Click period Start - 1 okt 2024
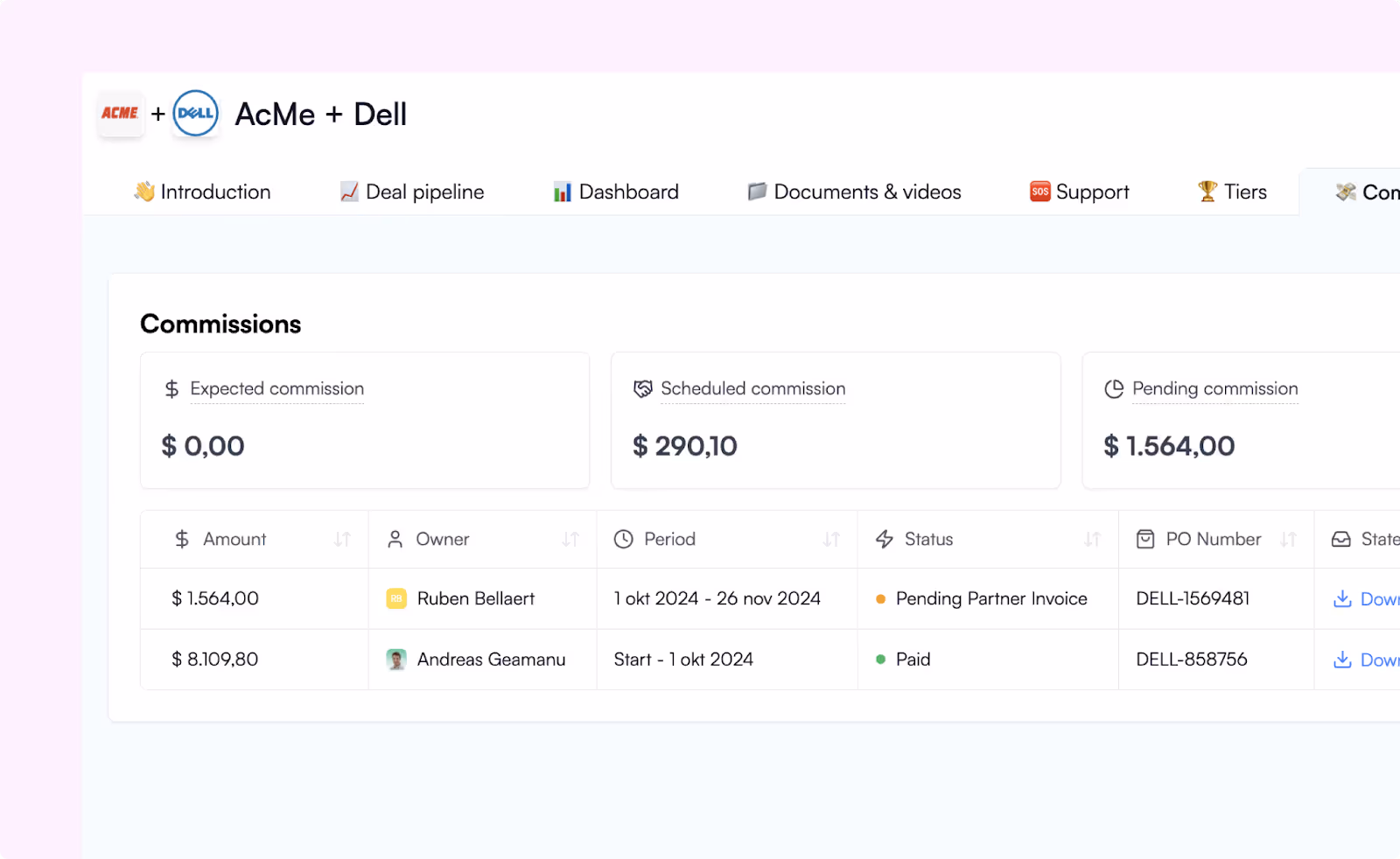Image resolution: width=1400 pixels, height=859 pixels. (x=683, y=660)
